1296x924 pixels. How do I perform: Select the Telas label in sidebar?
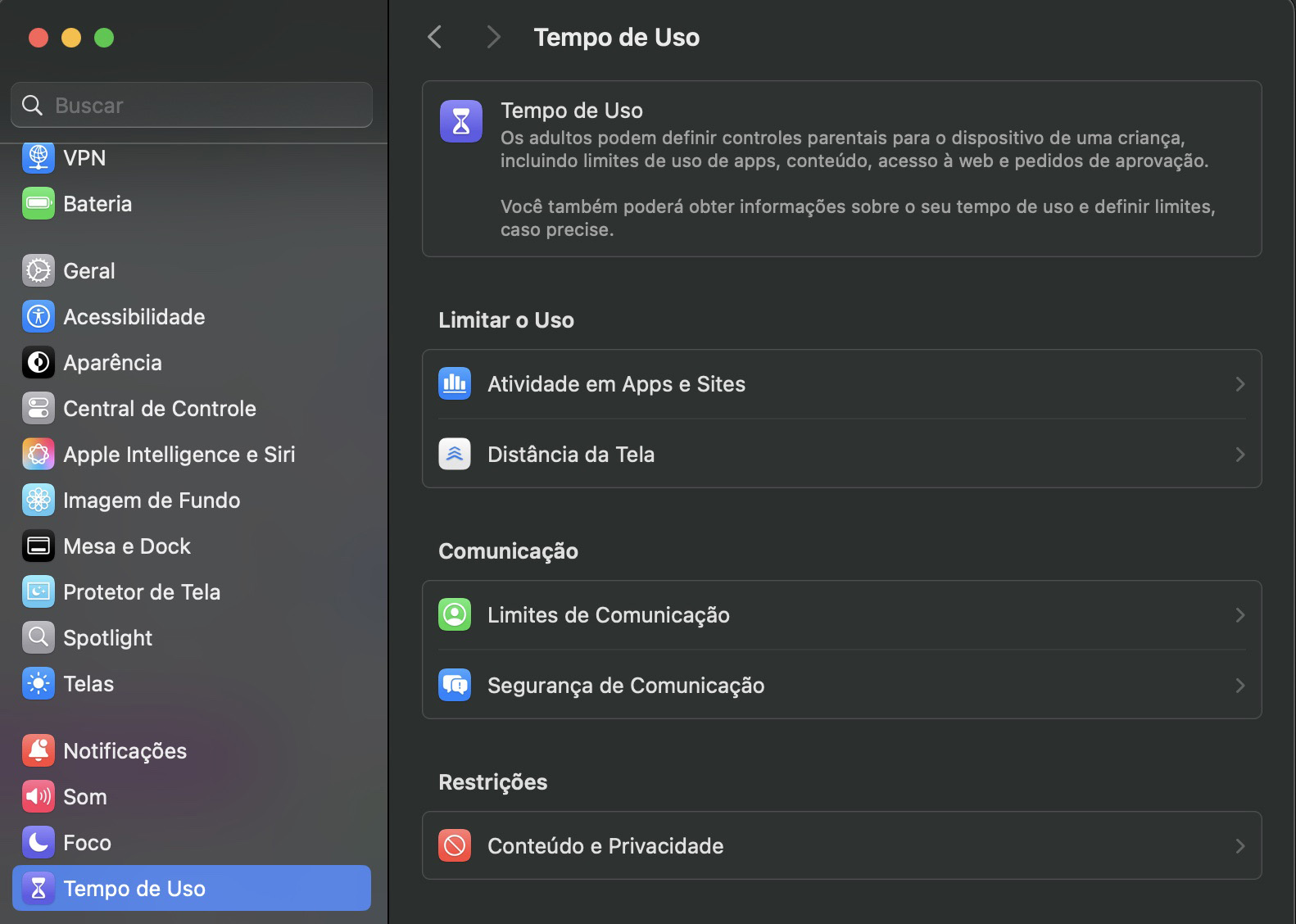[x=88, y=683]
